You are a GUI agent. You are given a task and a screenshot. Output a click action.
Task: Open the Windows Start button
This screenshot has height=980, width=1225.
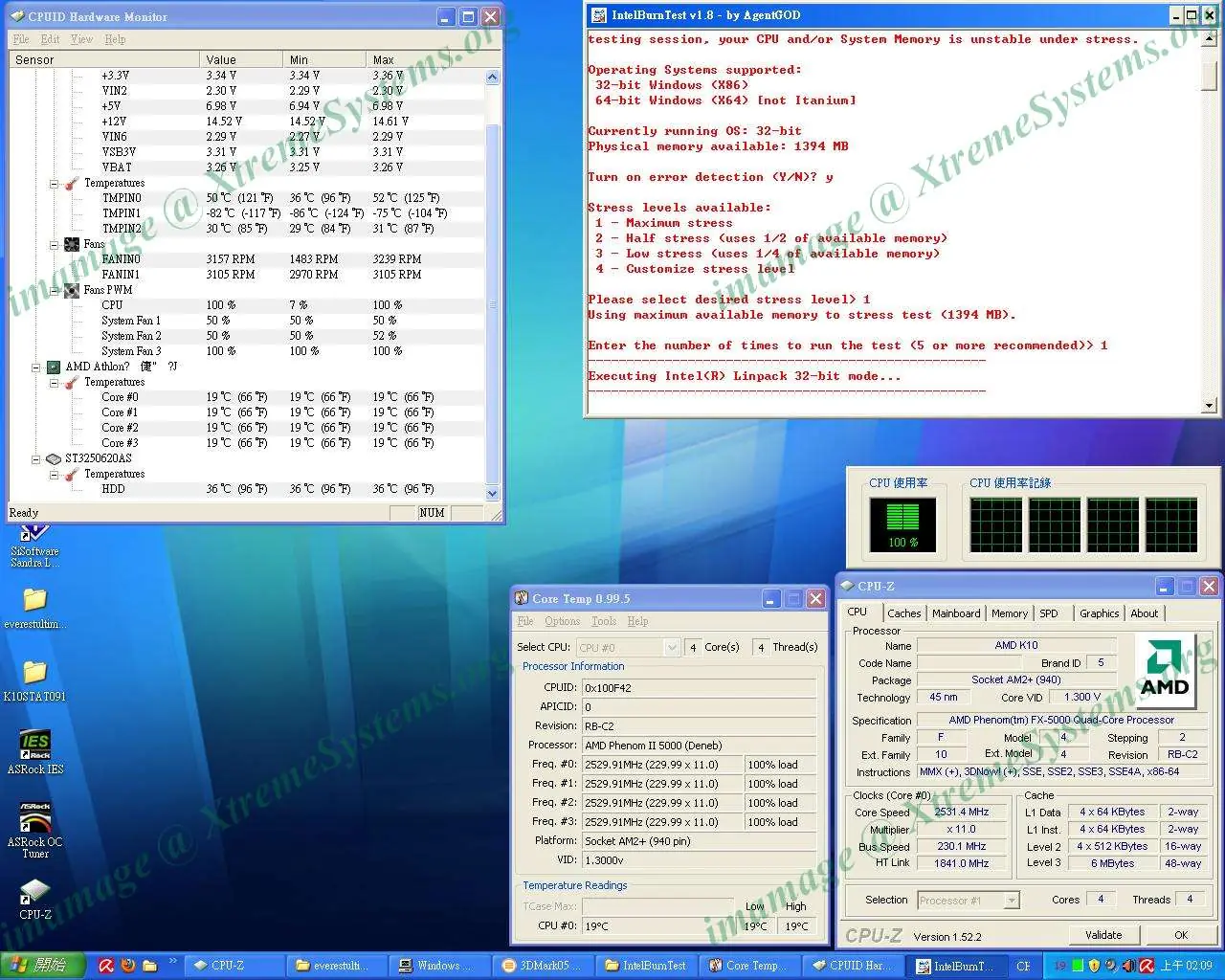tap(43, 966)
